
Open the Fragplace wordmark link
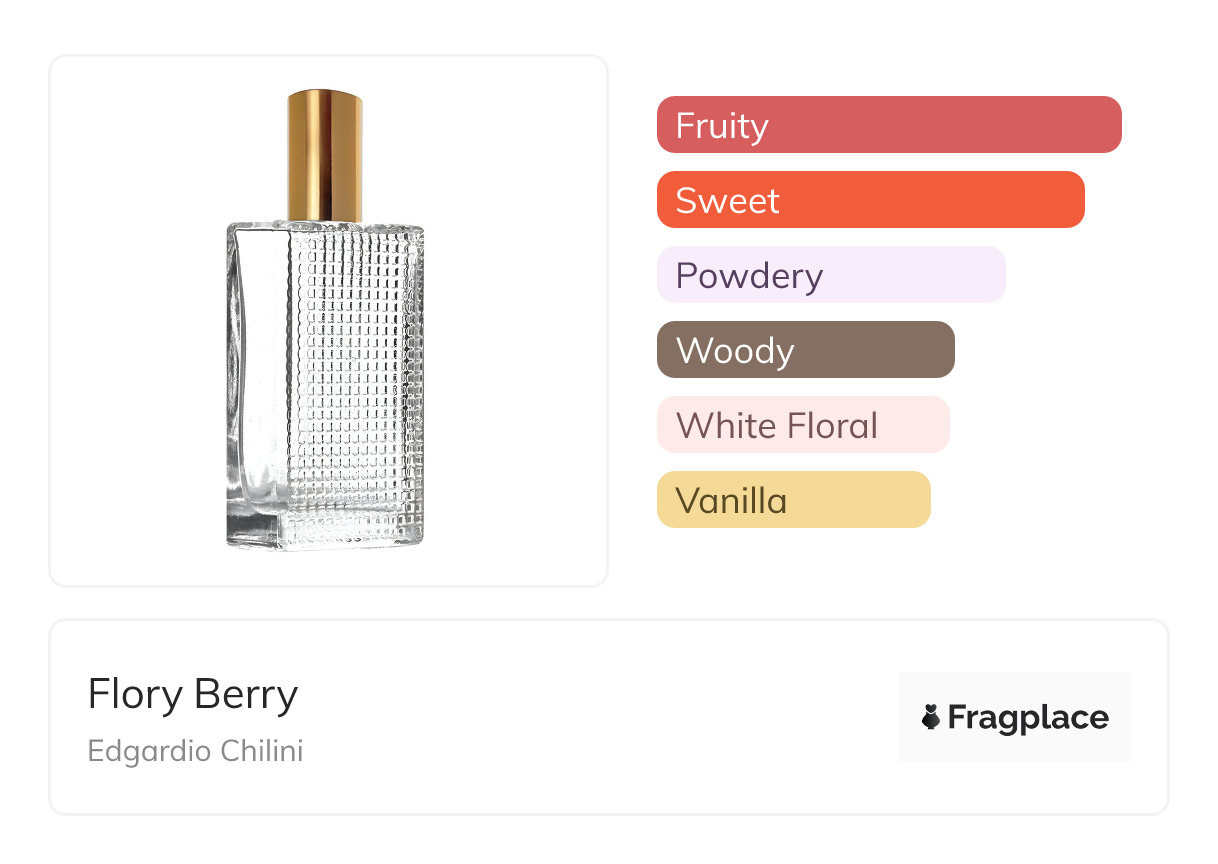click(1028, 717)
